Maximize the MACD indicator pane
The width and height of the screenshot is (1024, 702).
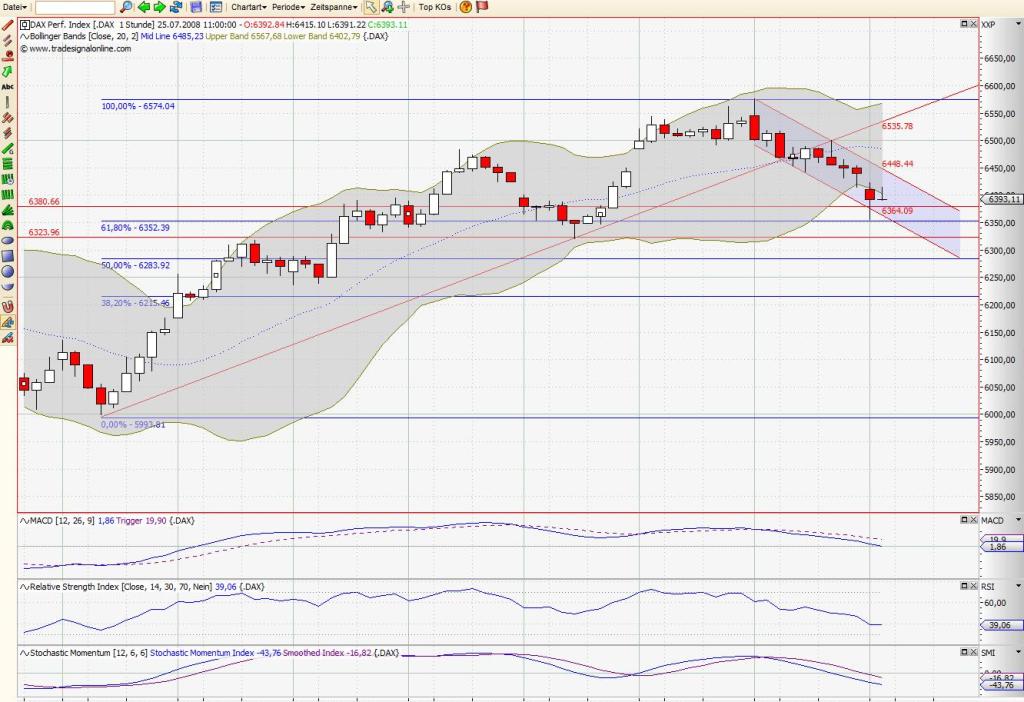964,519
